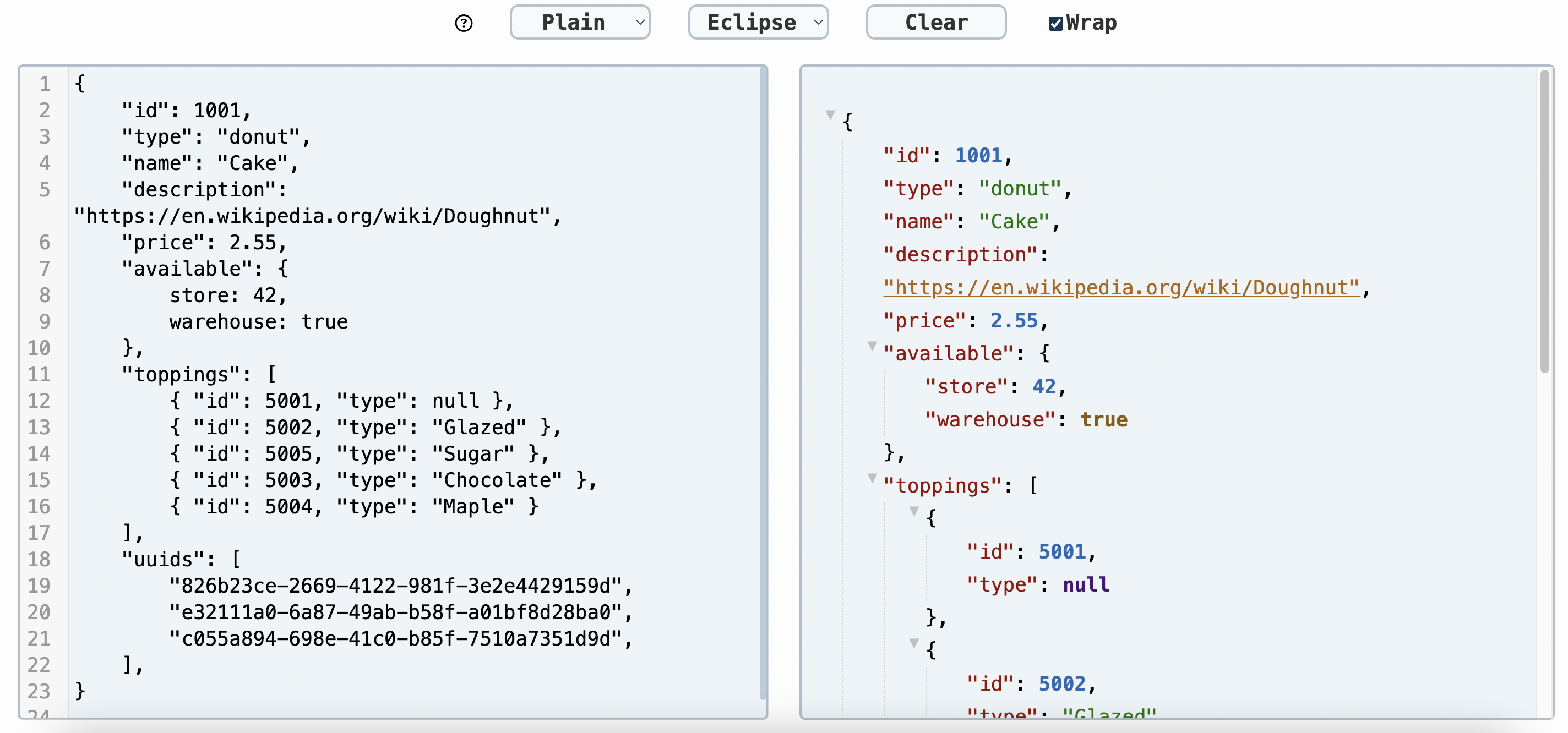Click uuid starting e32111a0 in editor

(x=401, y=612)
